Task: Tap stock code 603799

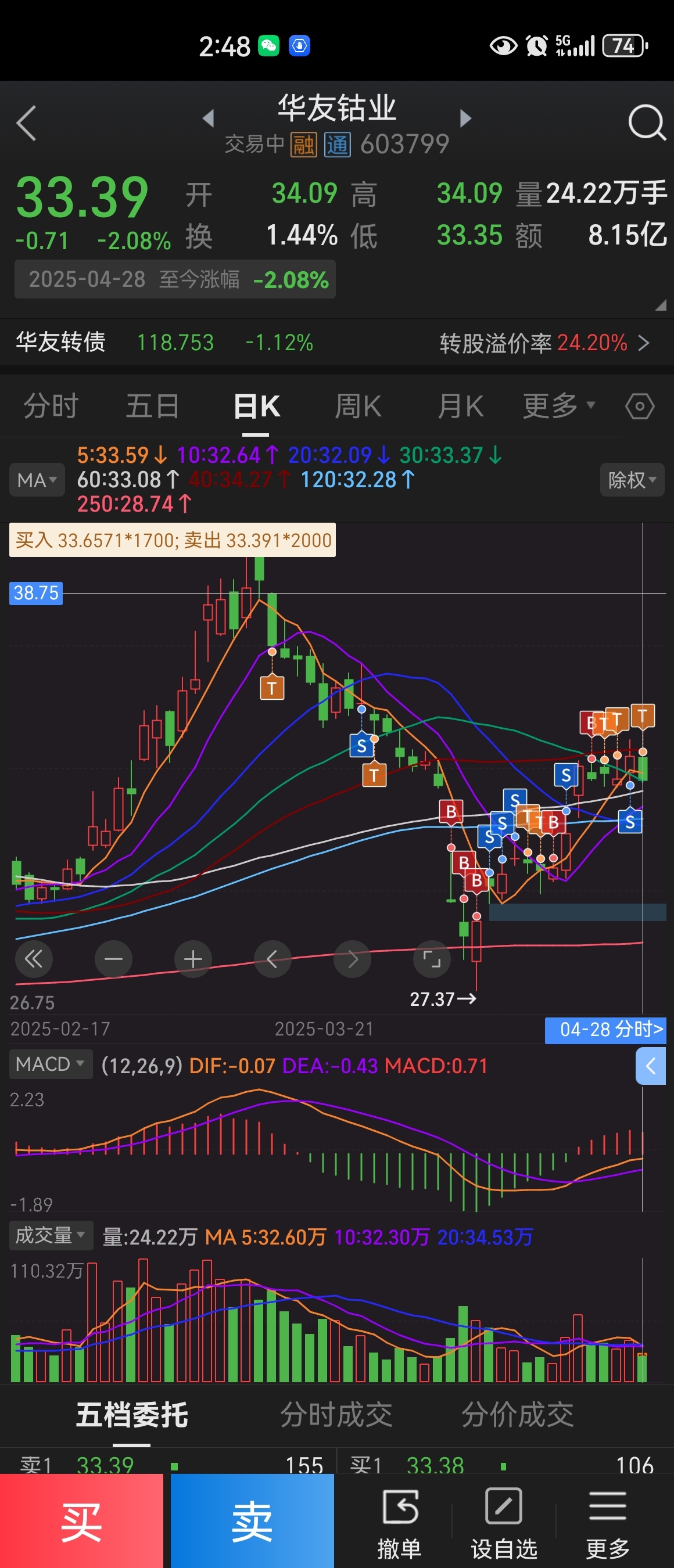Action: point(404,145)
